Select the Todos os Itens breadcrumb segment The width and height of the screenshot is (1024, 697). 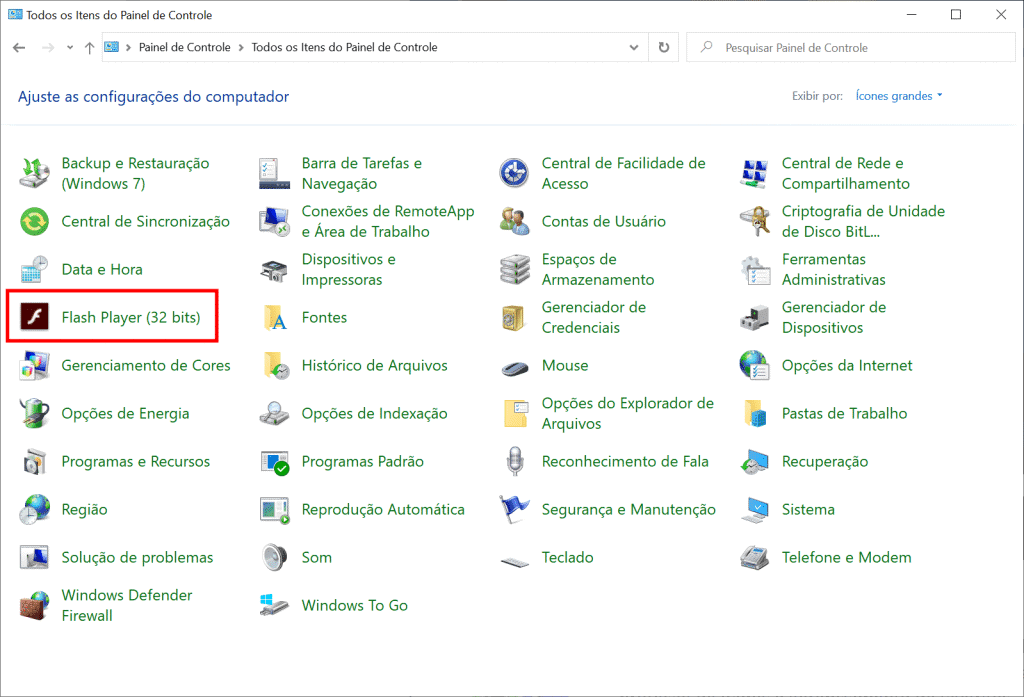[344, 47]
